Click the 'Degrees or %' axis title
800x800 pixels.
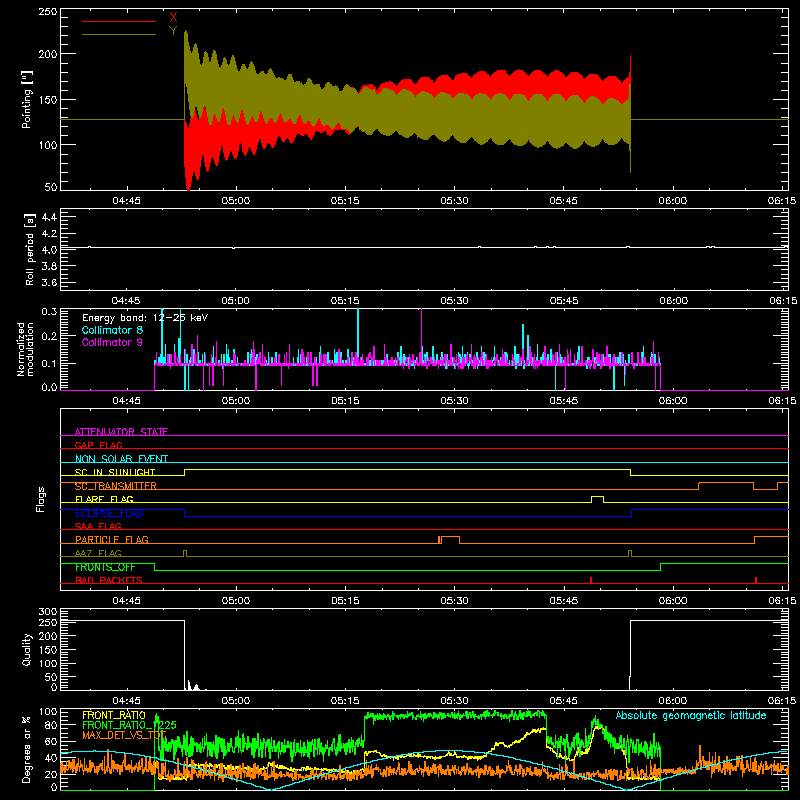pyautogui.click(x=27, y=749)
